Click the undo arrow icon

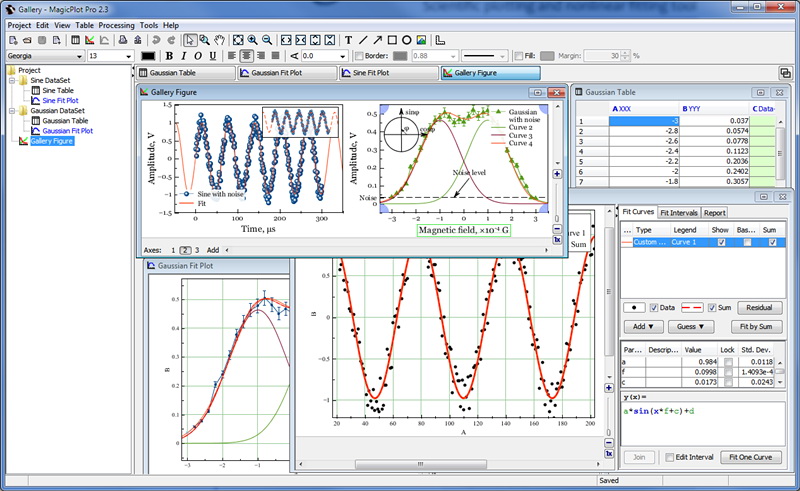157,40
